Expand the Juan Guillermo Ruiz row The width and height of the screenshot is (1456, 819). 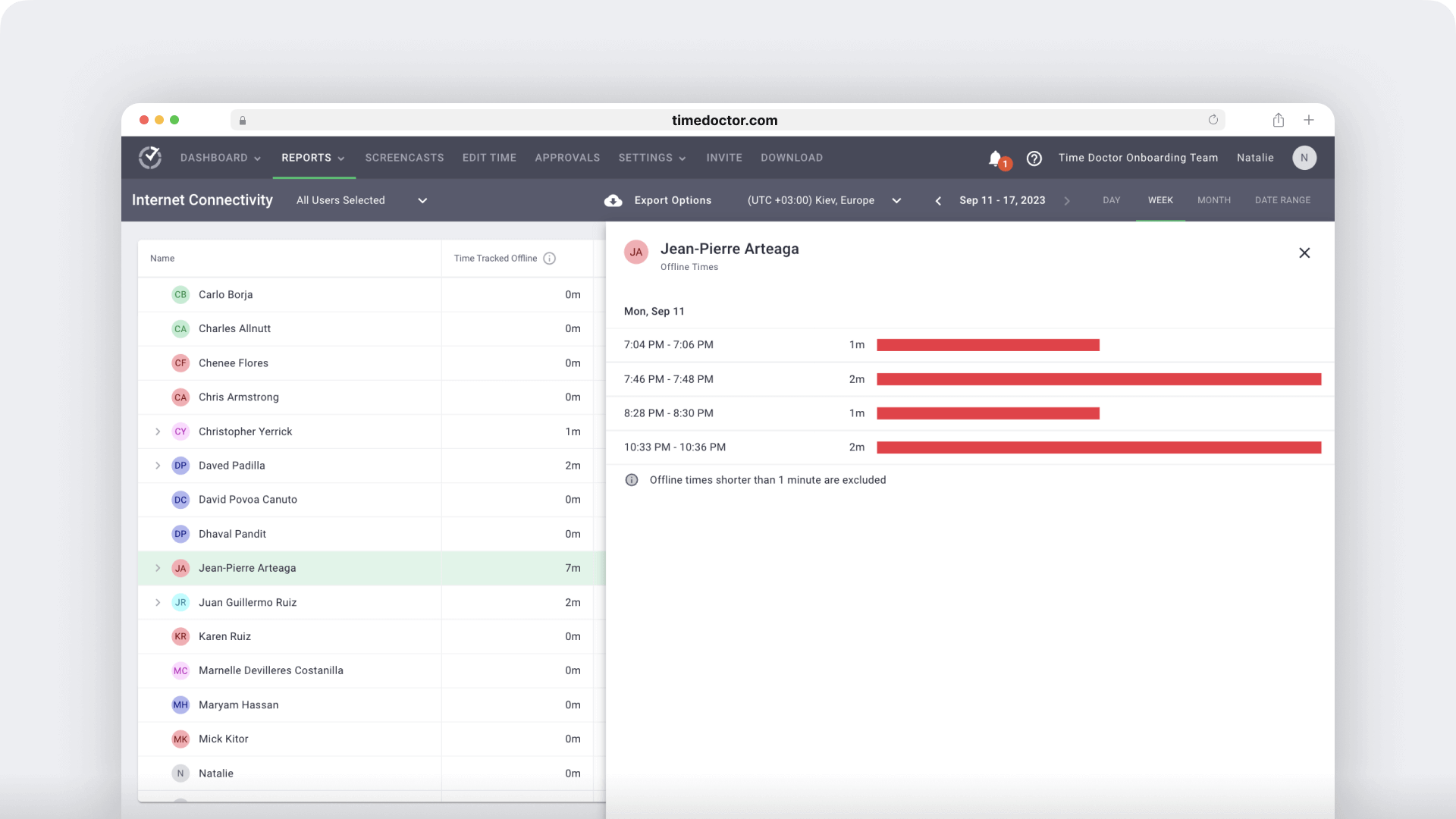157,602
